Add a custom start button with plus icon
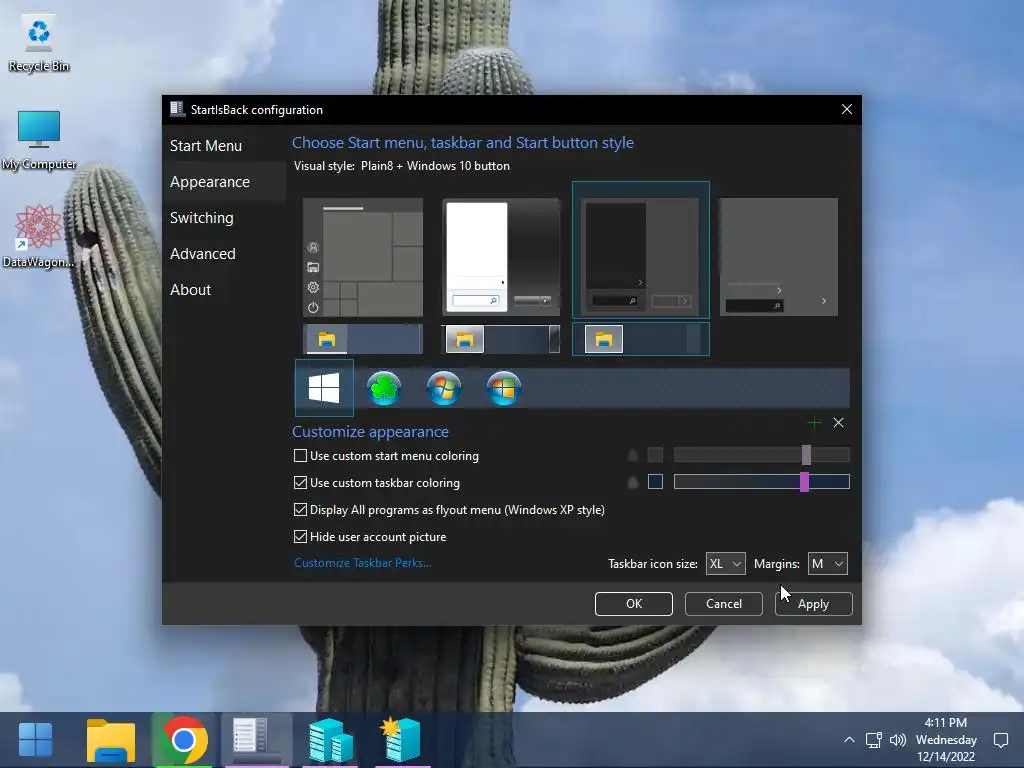The width and height of the screenshot is (1024, 768). pos(814,423)
